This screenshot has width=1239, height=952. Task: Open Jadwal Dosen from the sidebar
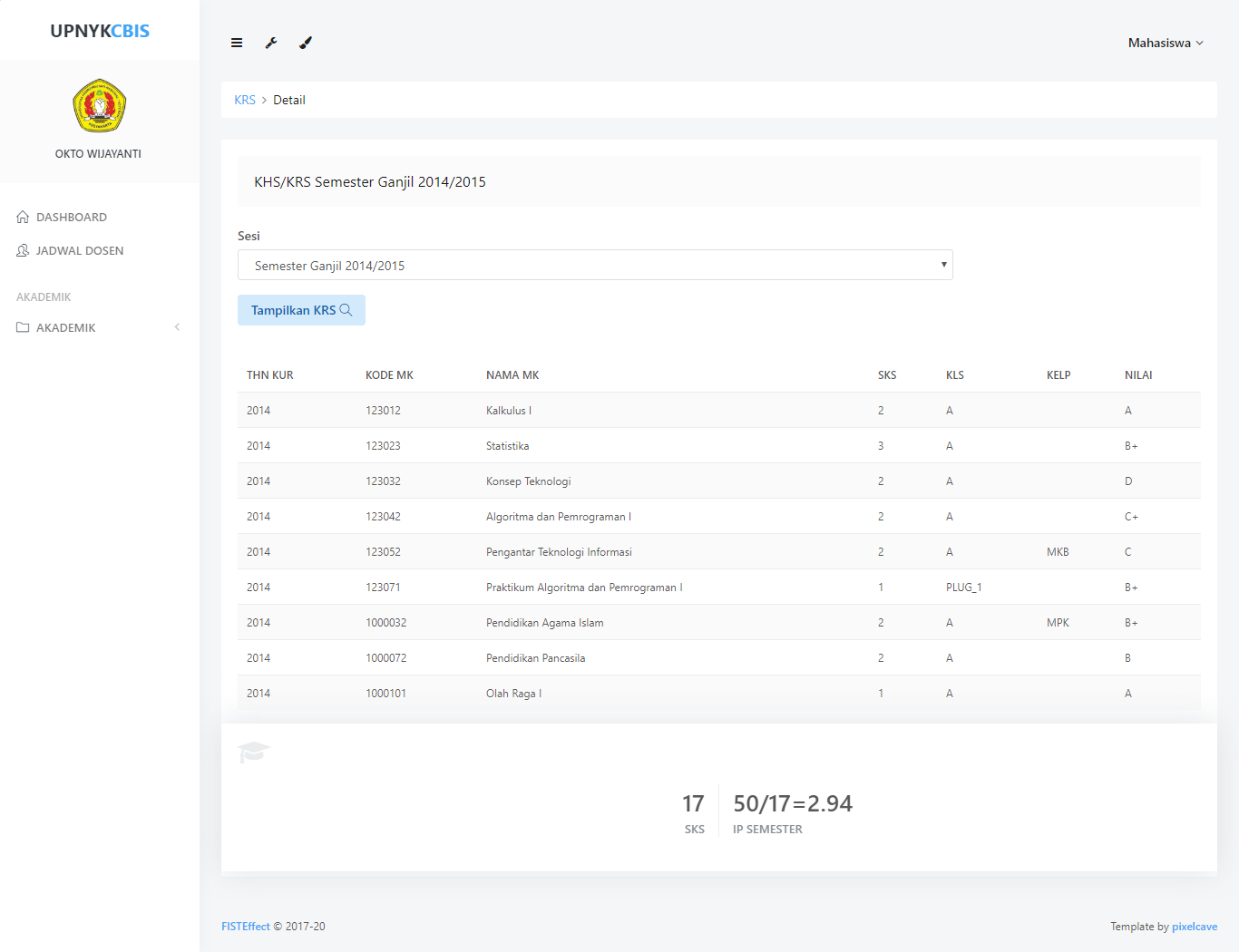coord(80,250)
